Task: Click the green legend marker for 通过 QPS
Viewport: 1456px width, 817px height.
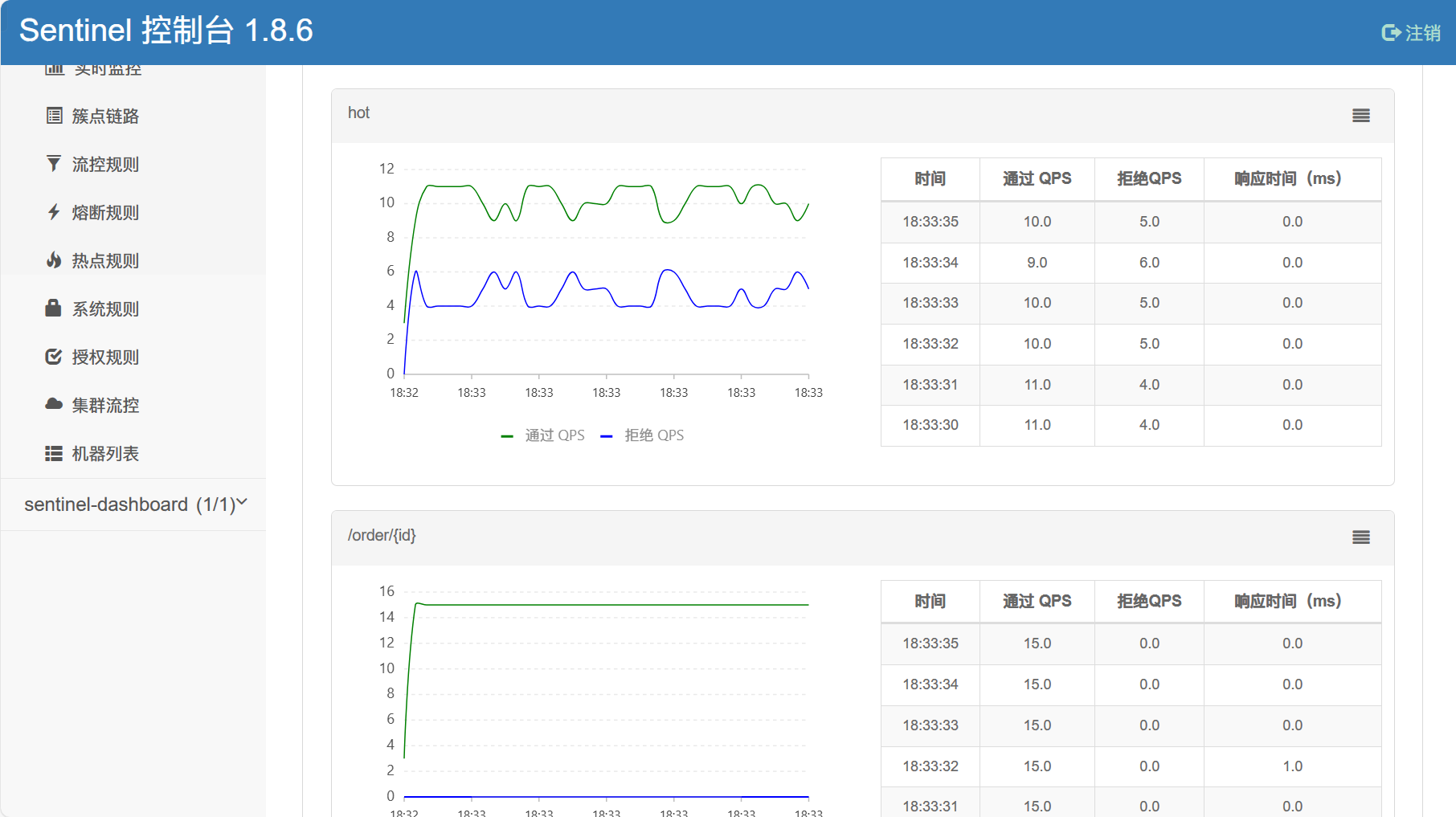Action: coord(507,436)
